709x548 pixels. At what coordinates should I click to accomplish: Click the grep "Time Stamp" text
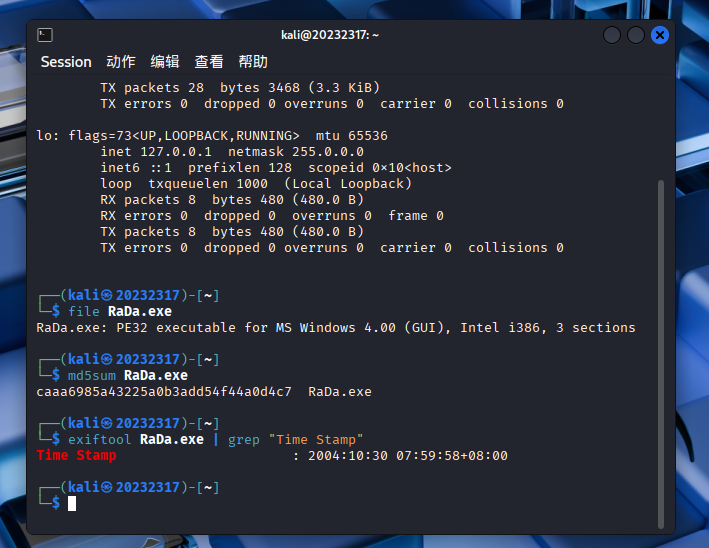[296, 439]
